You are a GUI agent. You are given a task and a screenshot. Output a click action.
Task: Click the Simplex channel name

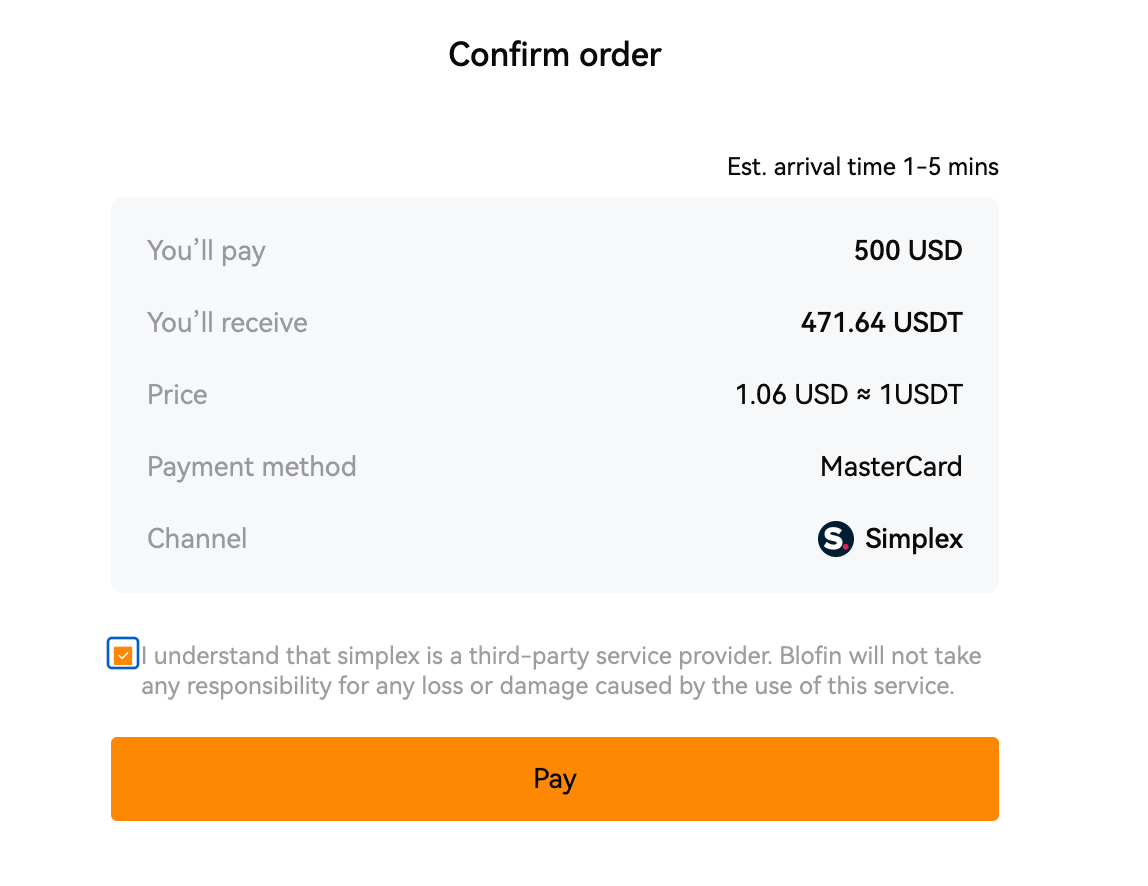[x=914, y=539]
